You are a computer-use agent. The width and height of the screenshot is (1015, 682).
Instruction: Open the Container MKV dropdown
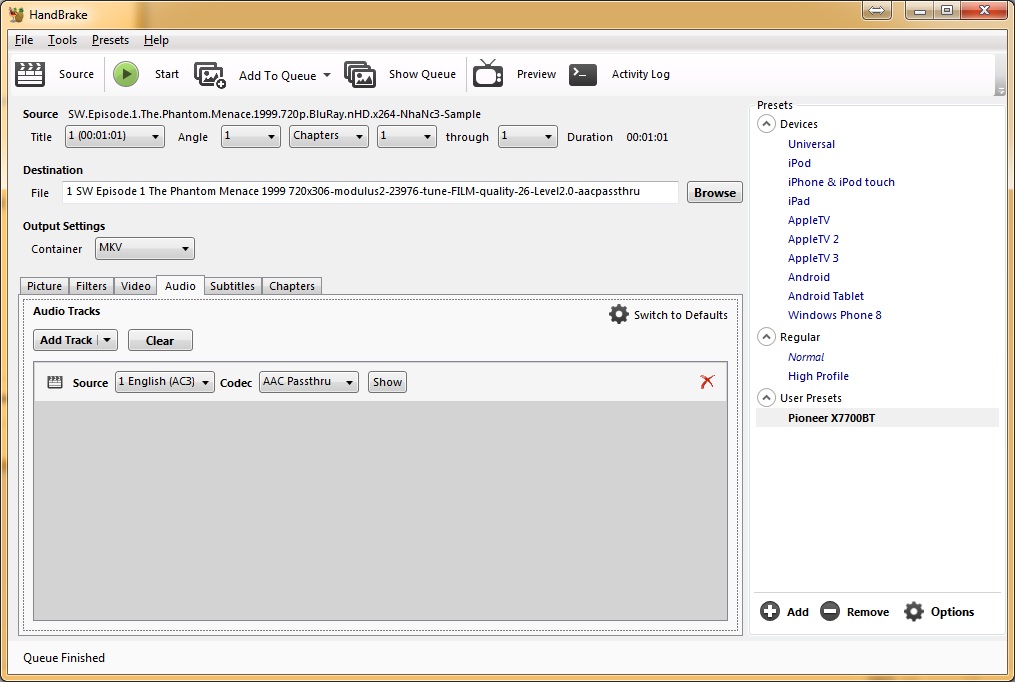pyautogui.click(x=144, y=248)
